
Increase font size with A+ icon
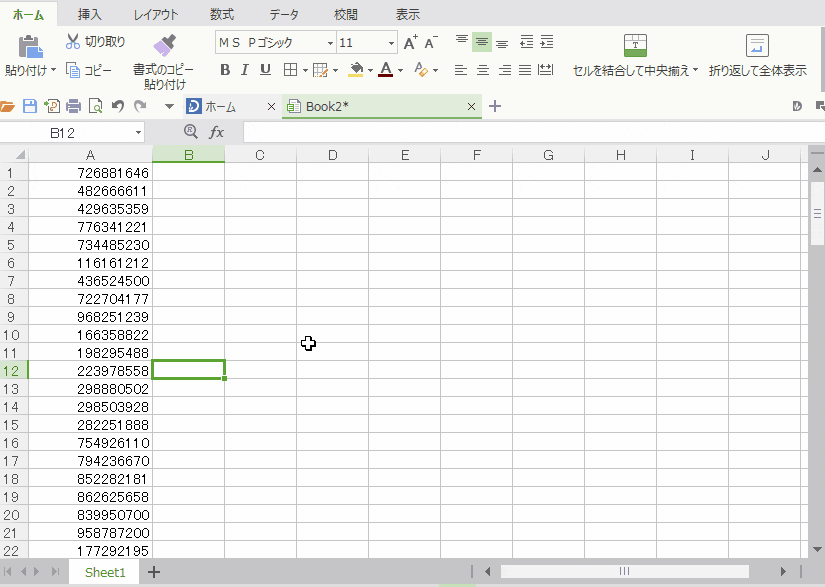point(411,43)
